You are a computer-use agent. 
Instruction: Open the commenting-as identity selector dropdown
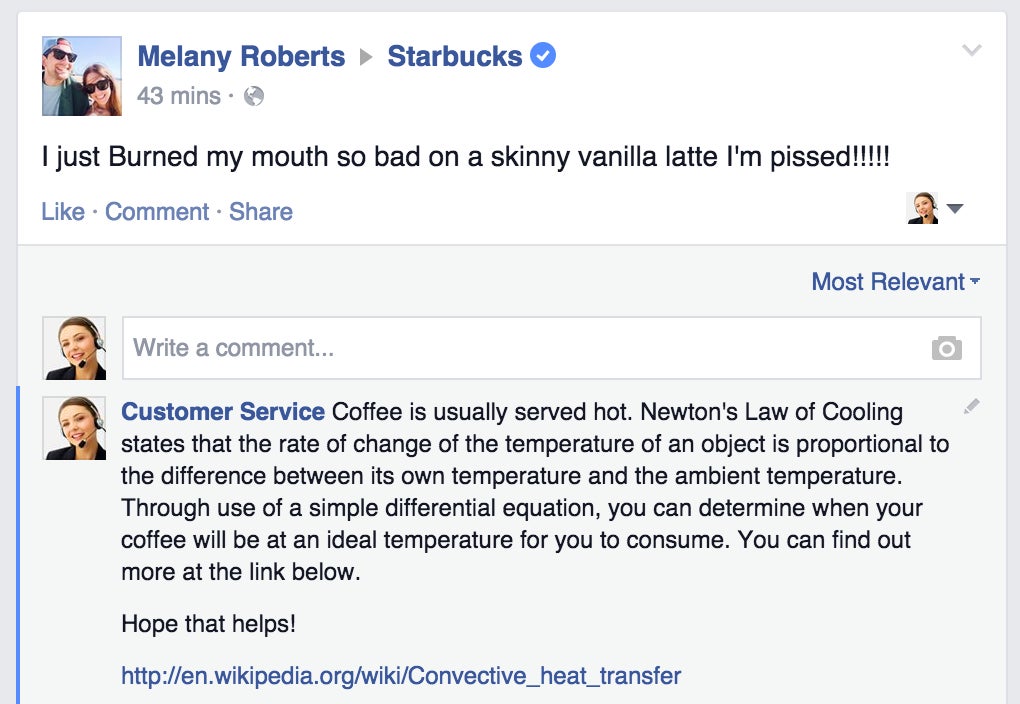tap(935, 208)
